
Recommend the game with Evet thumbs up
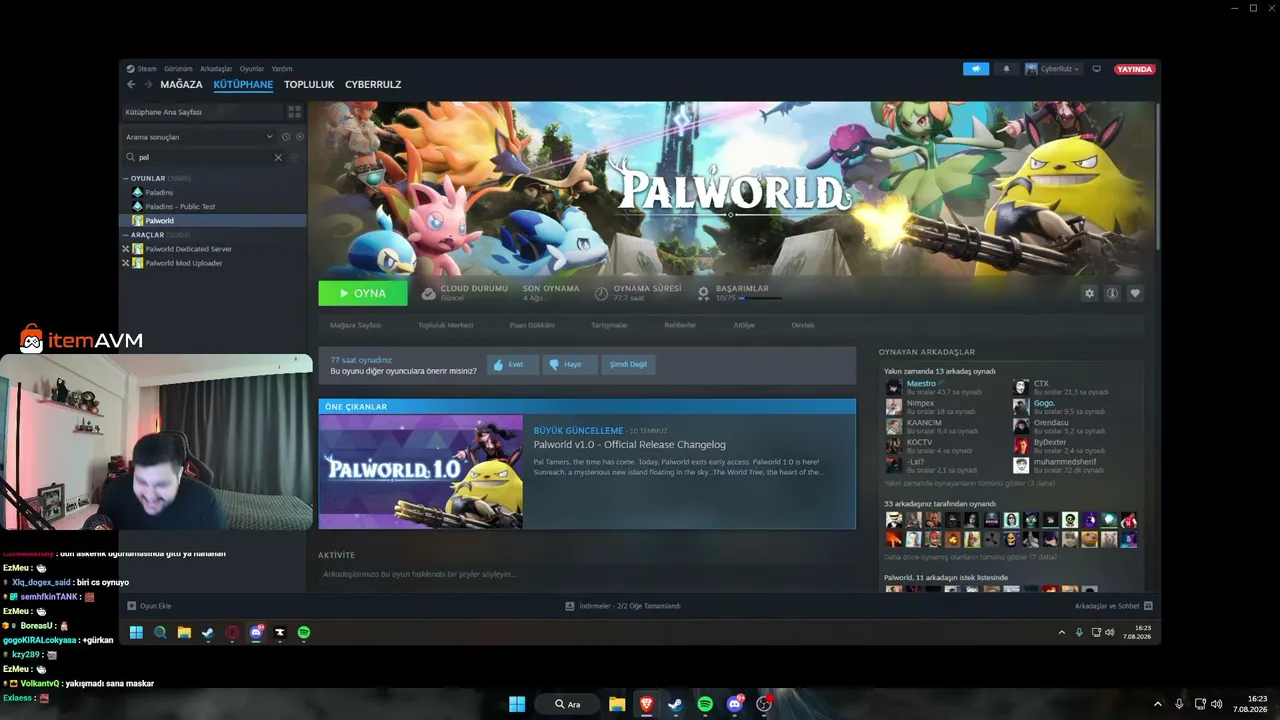point(512,365)
